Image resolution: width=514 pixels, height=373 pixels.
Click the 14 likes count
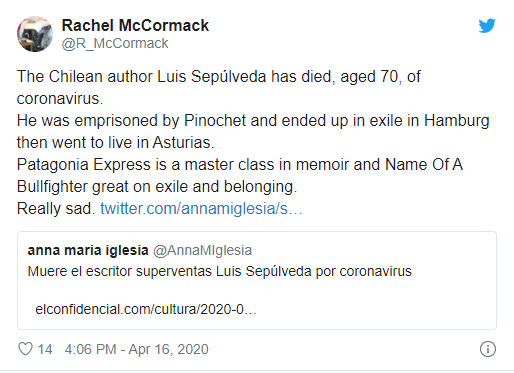(x=45, y=349)
